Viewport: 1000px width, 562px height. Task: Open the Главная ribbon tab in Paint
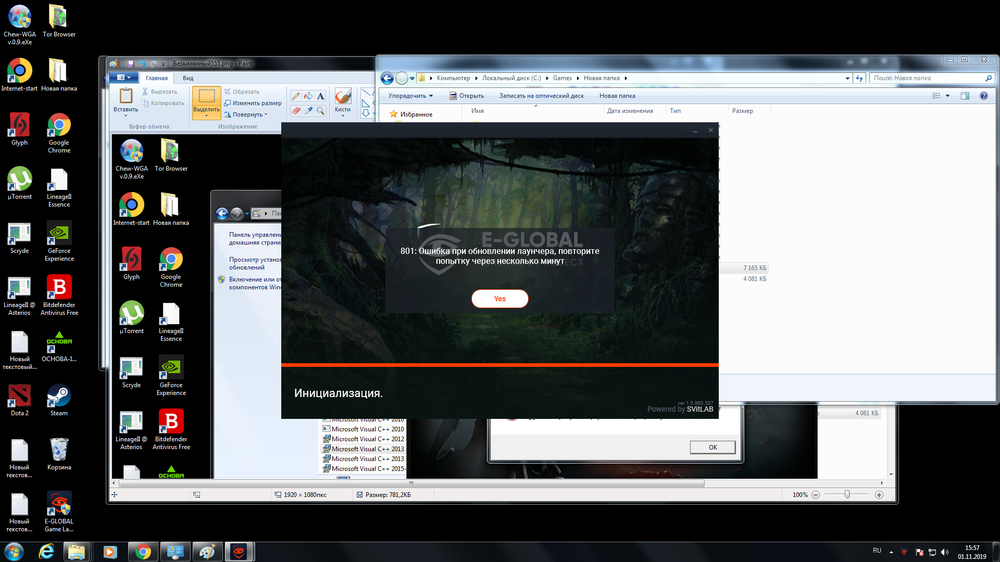click(x=157, y=77)
